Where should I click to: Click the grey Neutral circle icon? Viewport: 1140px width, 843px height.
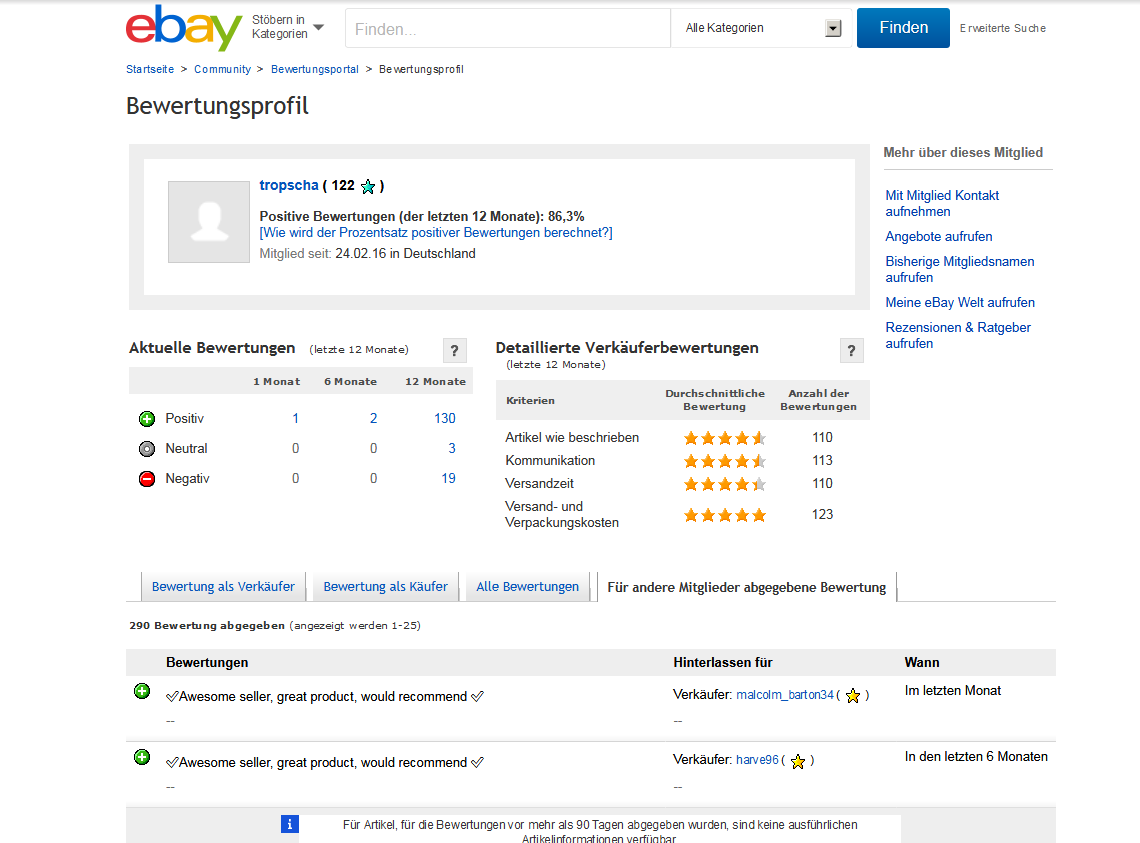tap(147, 449)
